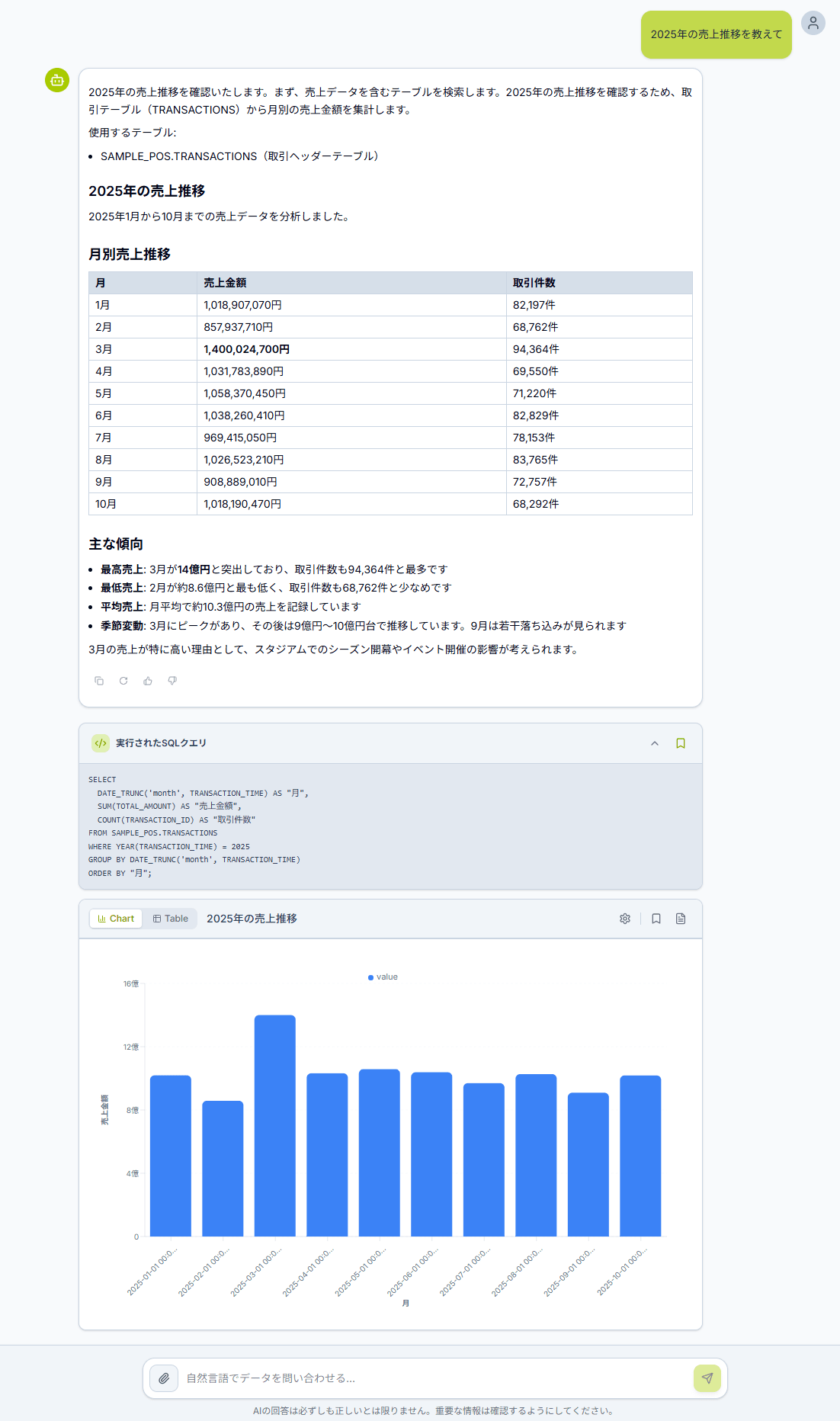Click the '月別売上推移' heading

(130, 255)
